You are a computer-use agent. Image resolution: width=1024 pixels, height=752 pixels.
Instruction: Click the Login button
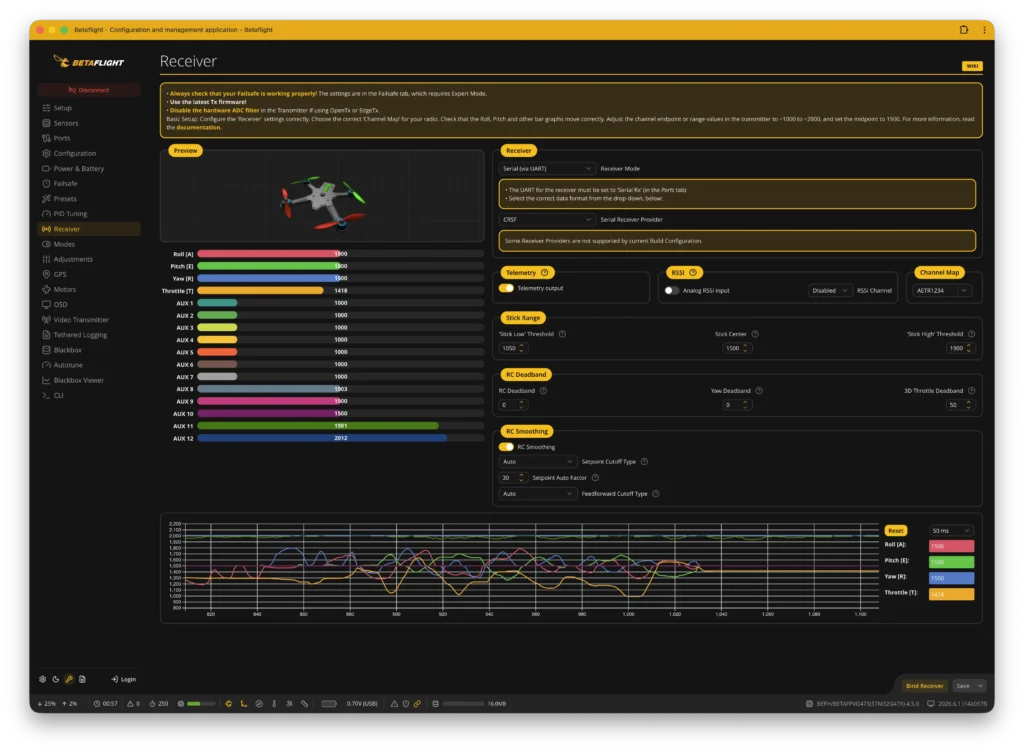pyautogui.click(x=123, y=679)
